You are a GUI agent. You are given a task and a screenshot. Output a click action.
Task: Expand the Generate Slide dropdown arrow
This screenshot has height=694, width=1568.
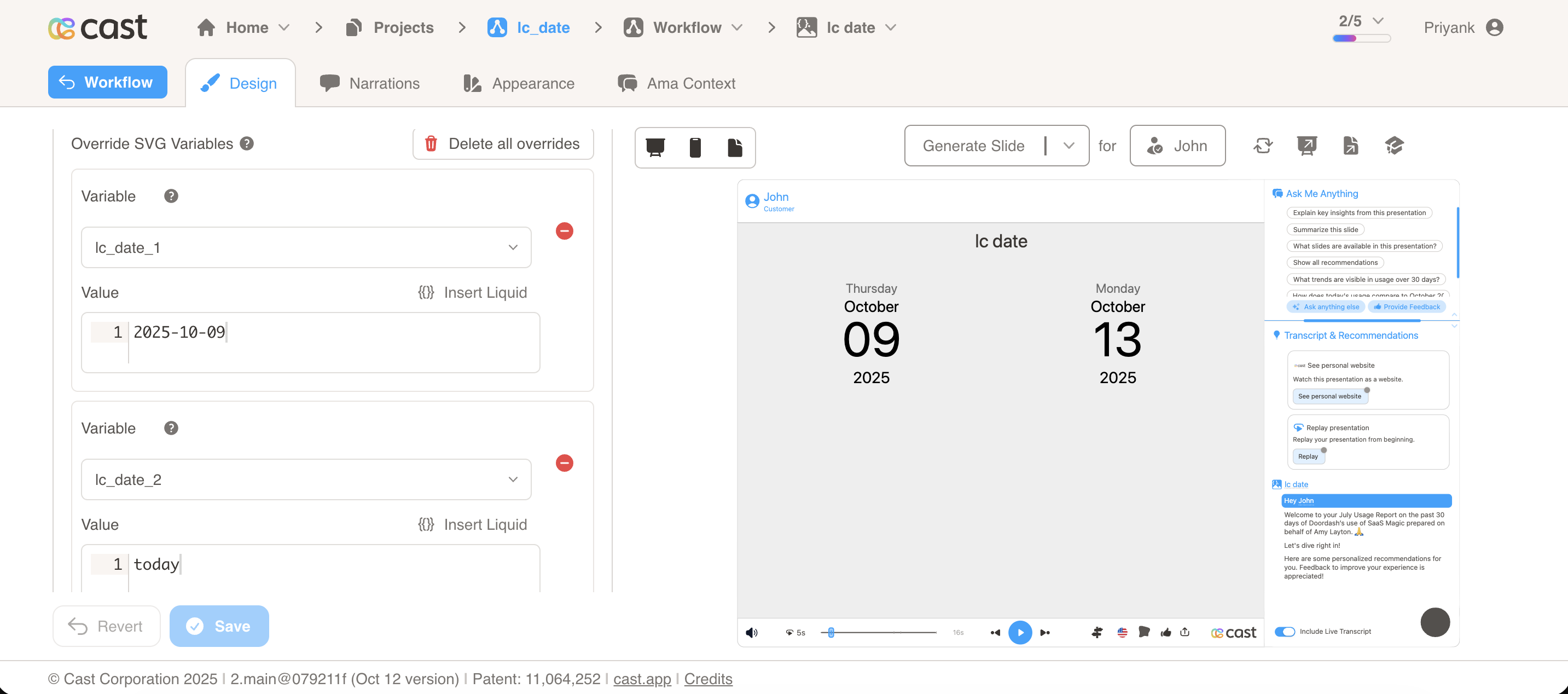tap(1069, 146)
